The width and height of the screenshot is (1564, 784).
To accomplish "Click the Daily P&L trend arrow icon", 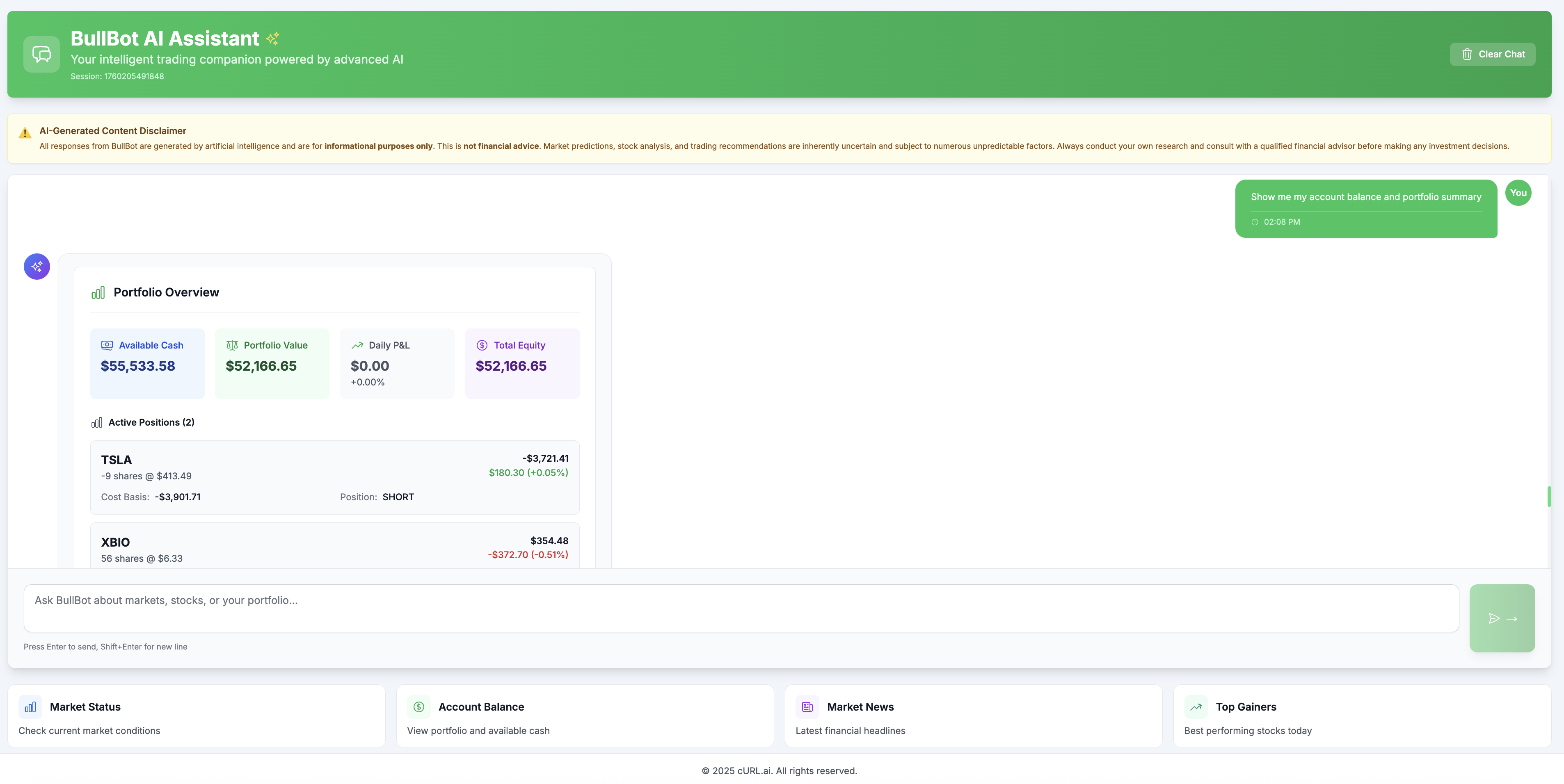I will (x=357, y=345).
